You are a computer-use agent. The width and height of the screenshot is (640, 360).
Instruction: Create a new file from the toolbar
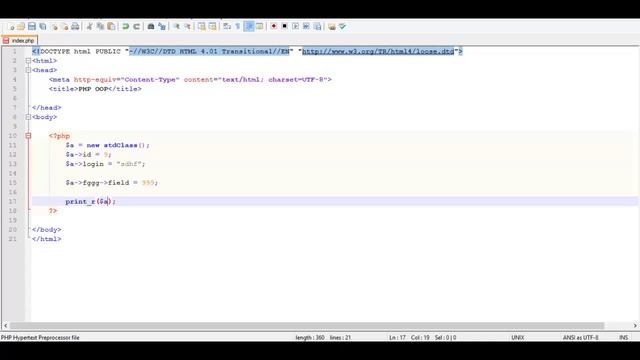[11, 27]
